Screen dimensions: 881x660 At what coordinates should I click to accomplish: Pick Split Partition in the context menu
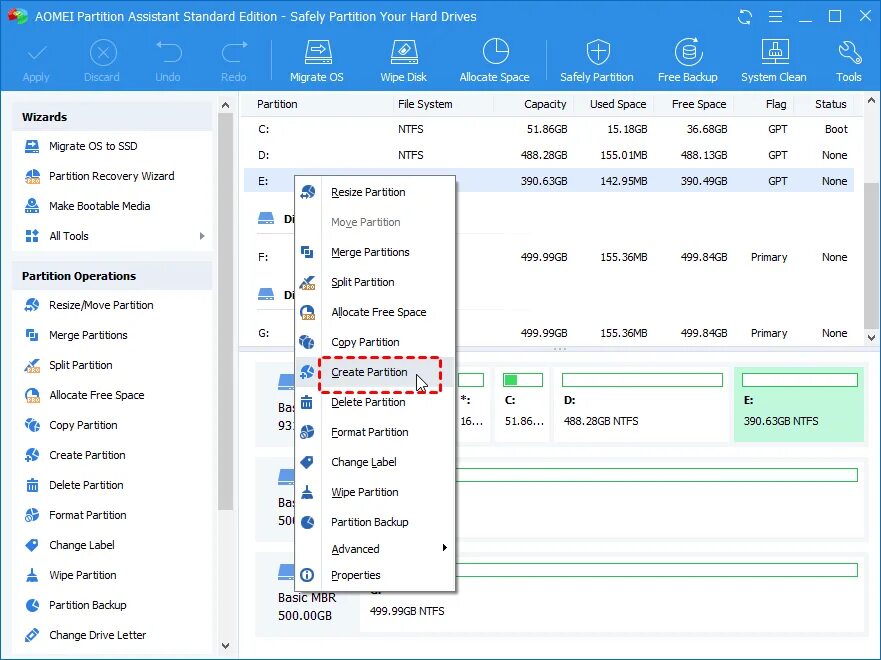tap(375, 282)
